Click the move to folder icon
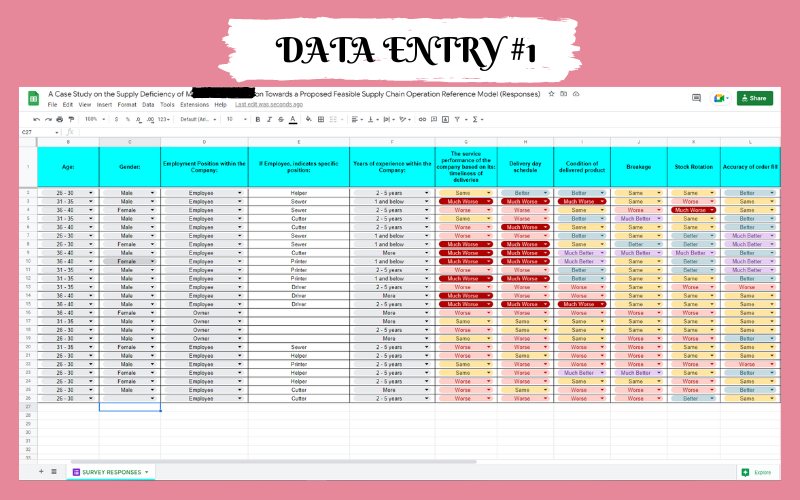 click(x=564, y=94)
